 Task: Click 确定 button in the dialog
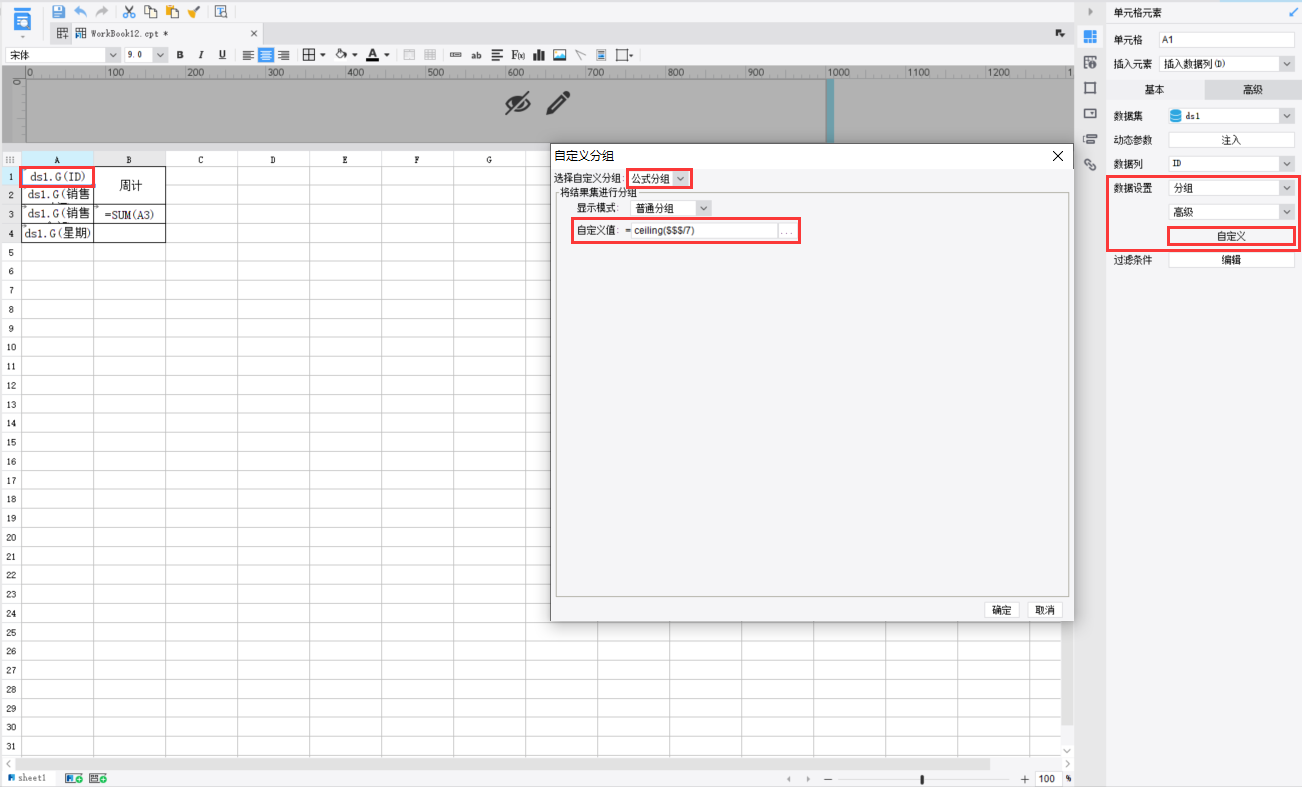tap(1002, 610)
